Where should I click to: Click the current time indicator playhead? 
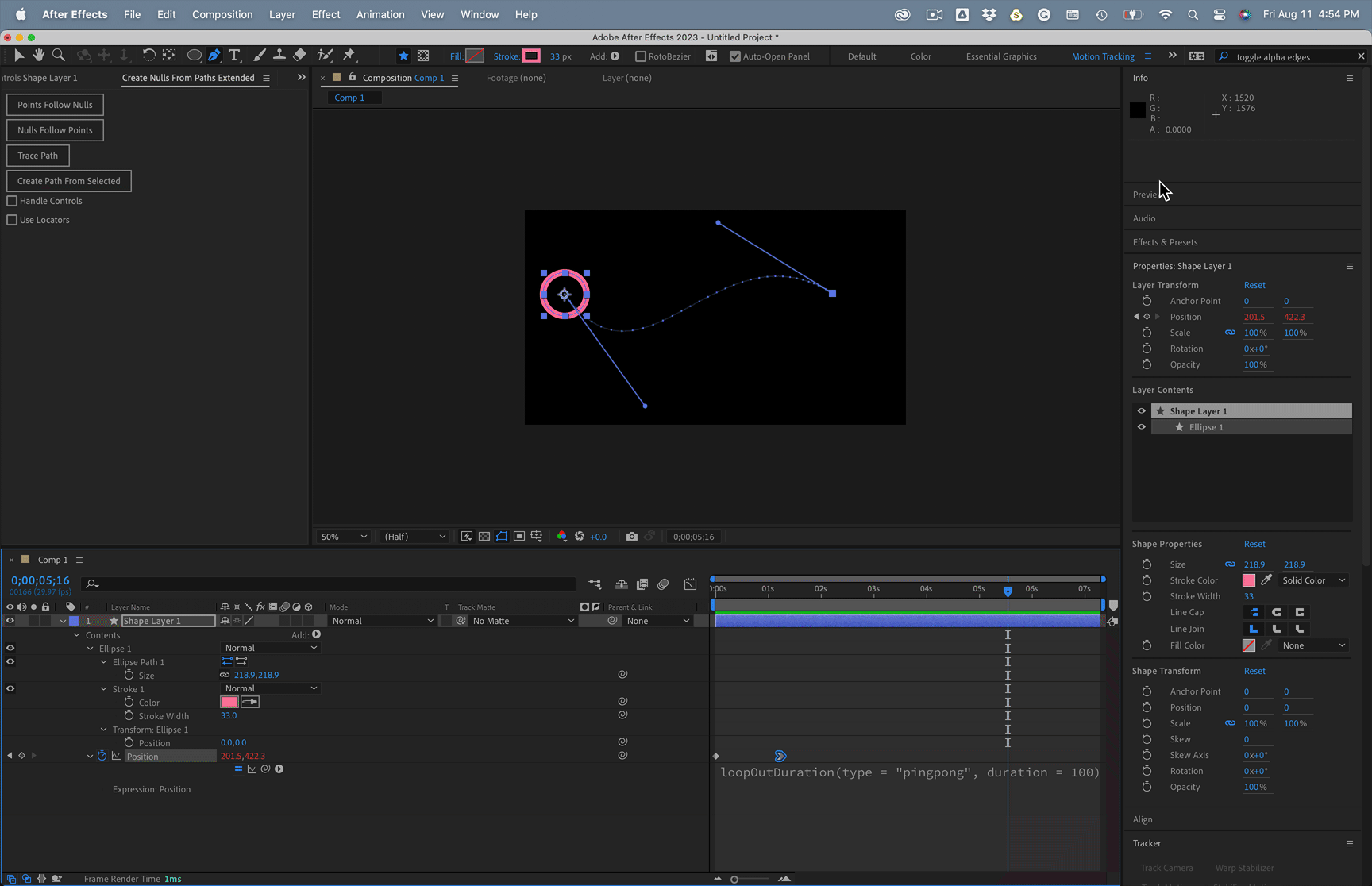[1008, 591]
